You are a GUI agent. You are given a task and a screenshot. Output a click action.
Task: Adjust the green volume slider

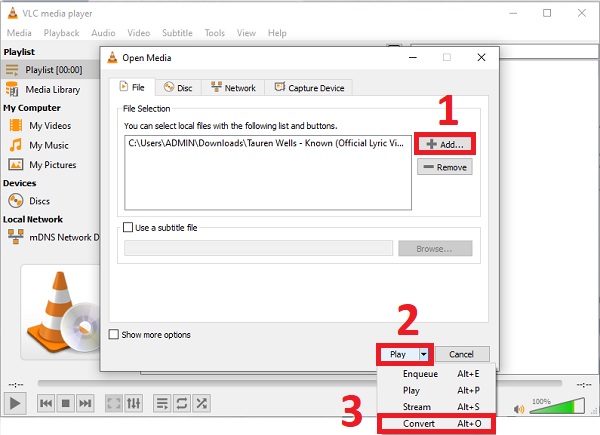tap(557, 406)
